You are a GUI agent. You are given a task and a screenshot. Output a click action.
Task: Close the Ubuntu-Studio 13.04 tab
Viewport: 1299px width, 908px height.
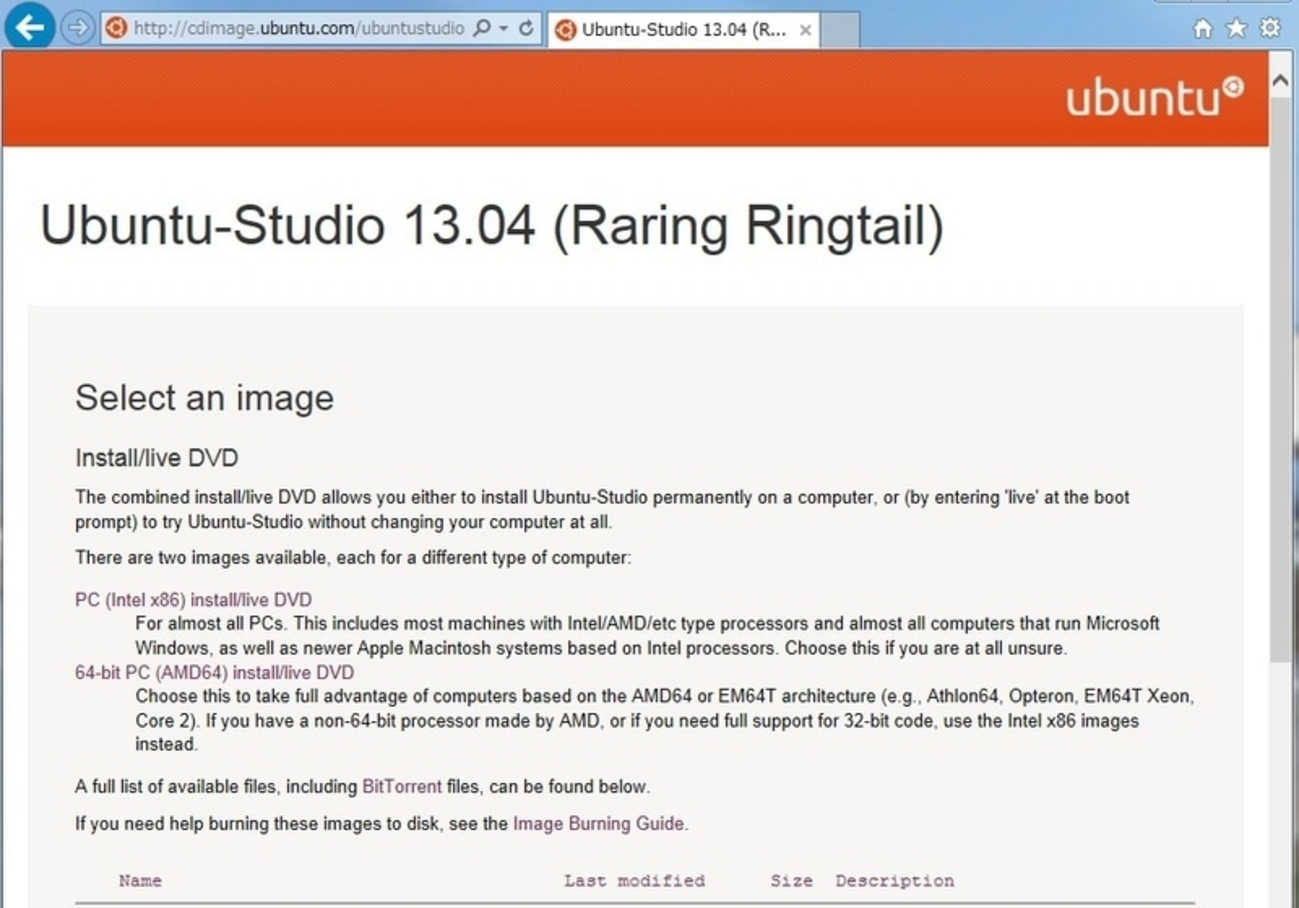pos(805,30)
